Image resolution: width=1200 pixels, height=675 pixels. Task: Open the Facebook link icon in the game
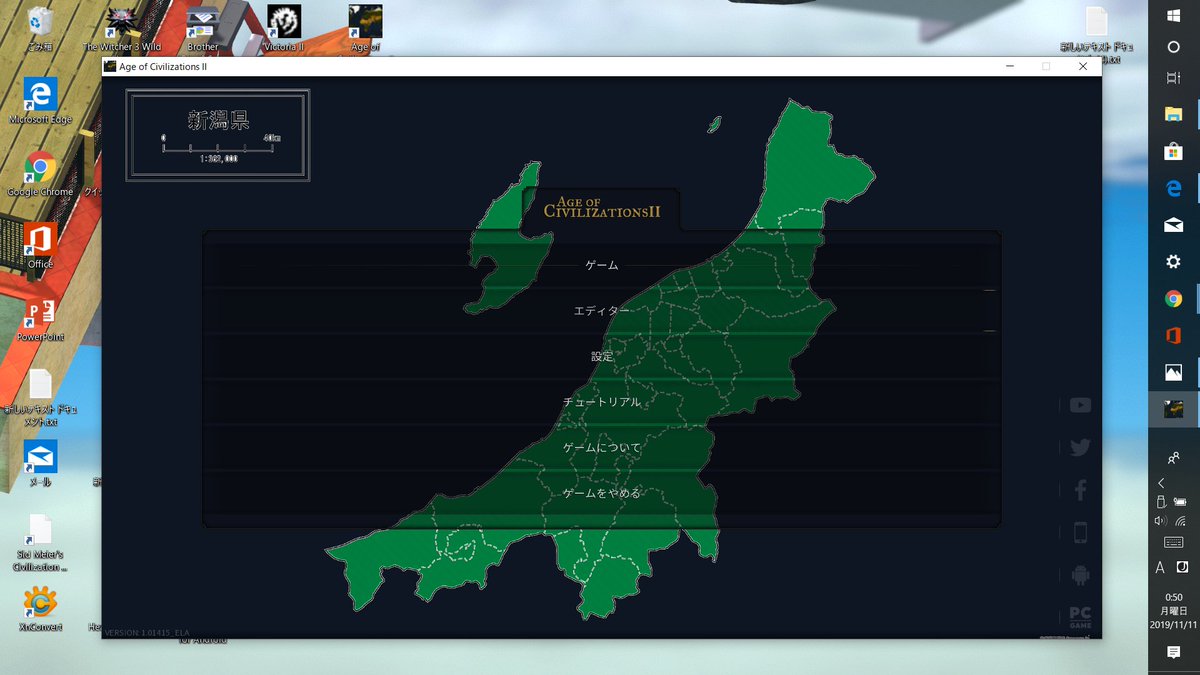[1080, 490]
